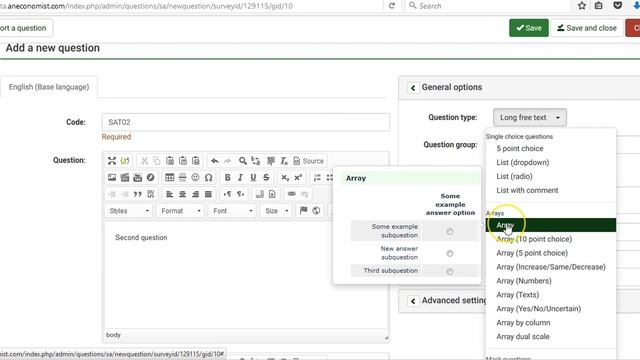Screen dimensions: 640x360
Task: Insert special character Omega symbol
Action: pyautogui.click(x=209, y=178)
